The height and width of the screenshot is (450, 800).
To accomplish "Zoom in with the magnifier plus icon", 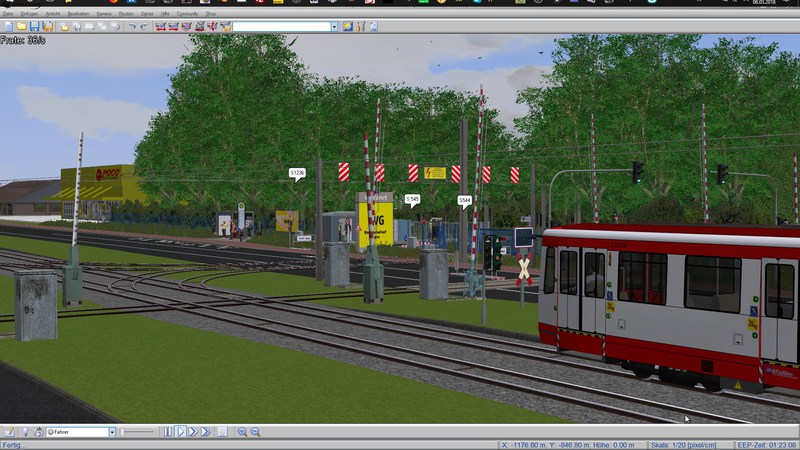I will pyautogui.click(x=242, y=432).
